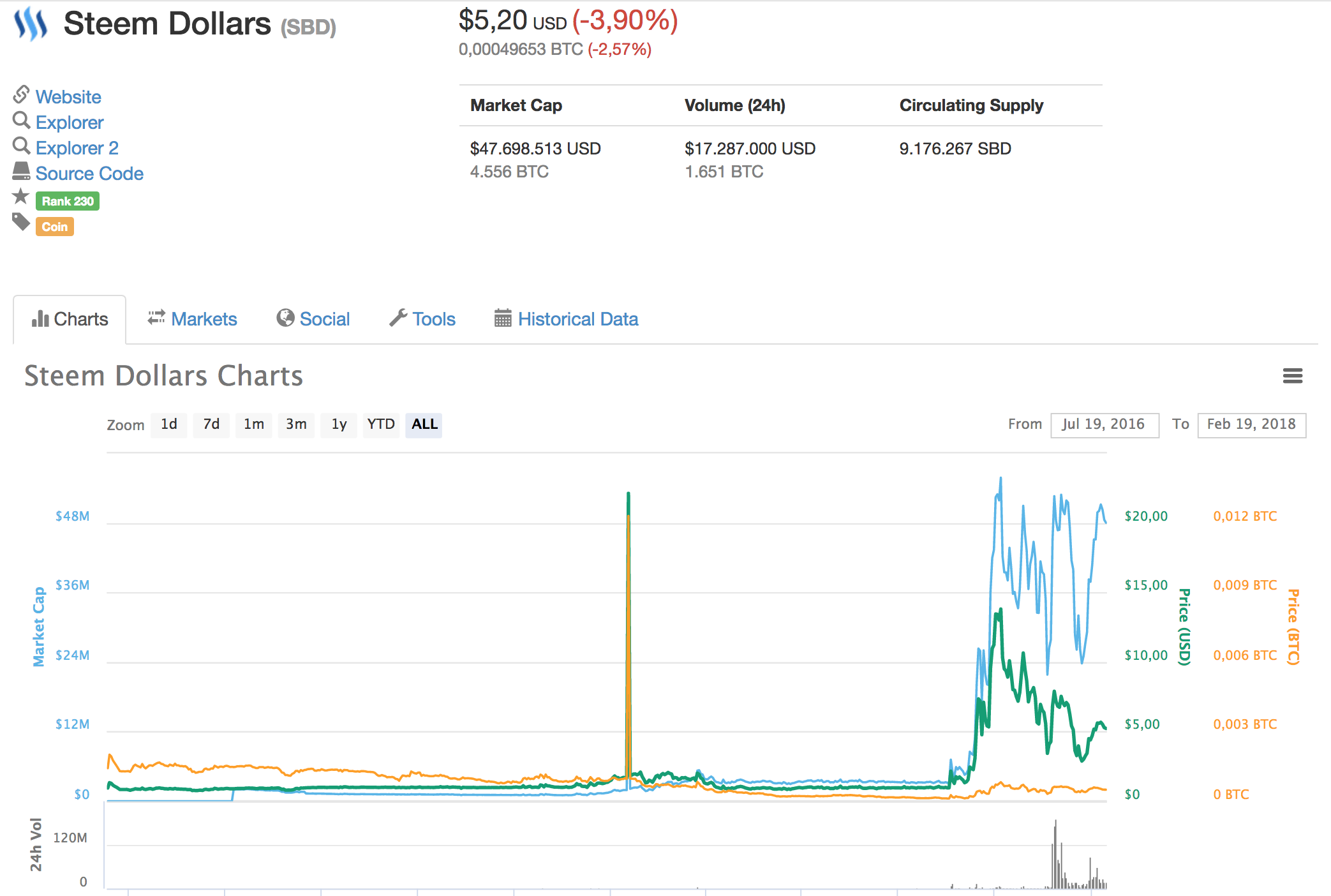The image size is (1331, 896).
Task: Open the Explorer 2 link
Action: click(77, 148)
